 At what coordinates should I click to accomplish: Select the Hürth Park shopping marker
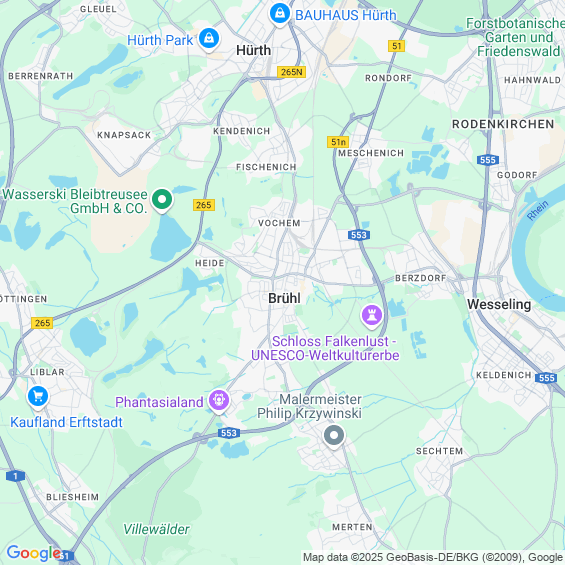pos(208,39)
